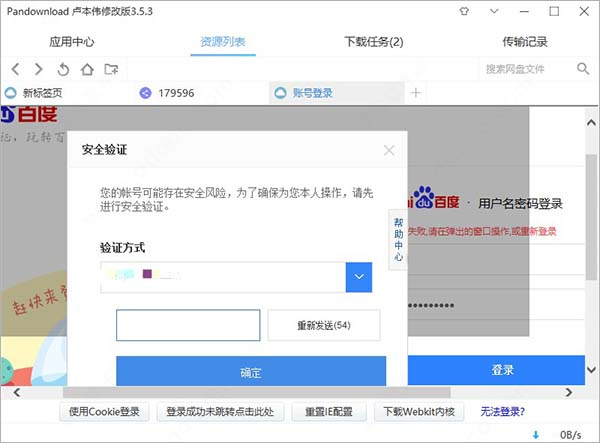
Task: Click 重新发送 resend code button
Action: (324, 325)
